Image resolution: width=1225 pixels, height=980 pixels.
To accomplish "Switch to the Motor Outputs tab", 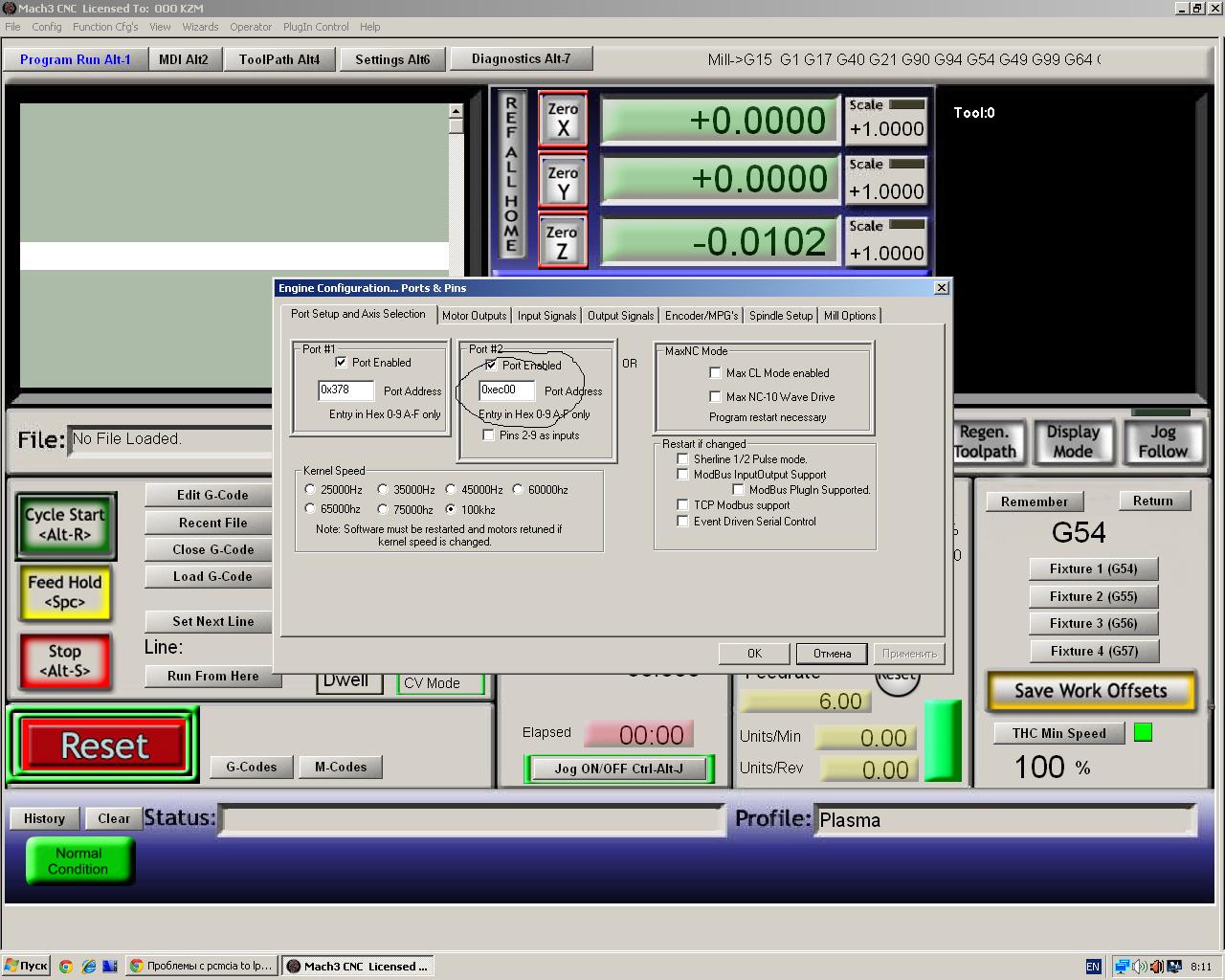I will 474,316.
